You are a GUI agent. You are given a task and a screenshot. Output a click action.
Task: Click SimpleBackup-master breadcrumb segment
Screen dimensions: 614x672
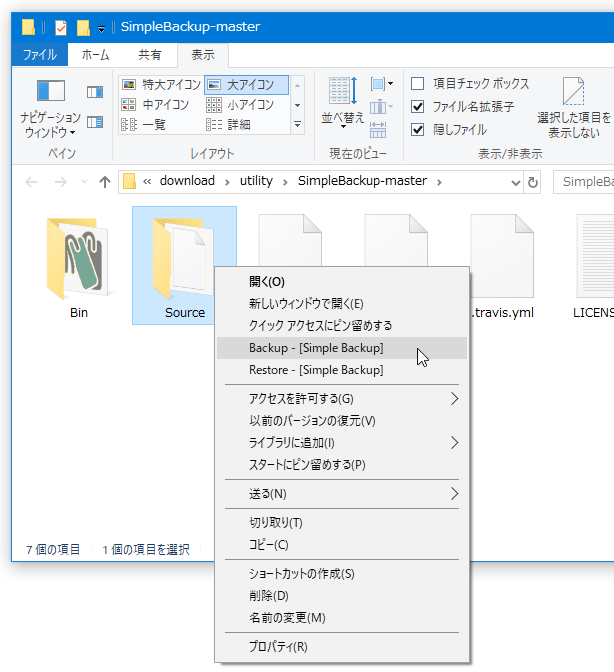362,181
